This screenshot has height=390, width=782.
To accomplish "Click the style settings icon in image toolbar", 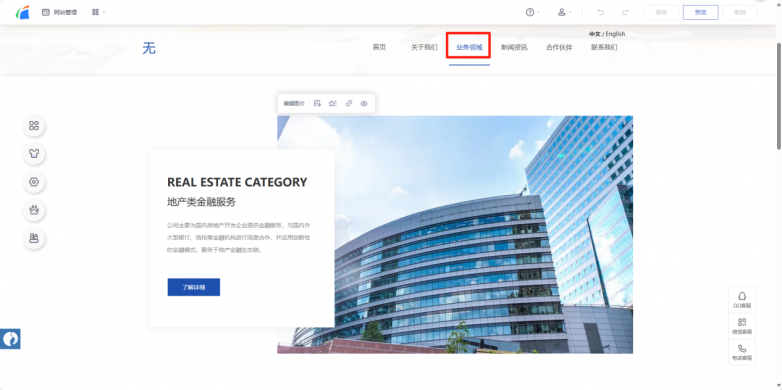I will pos(333,104).
